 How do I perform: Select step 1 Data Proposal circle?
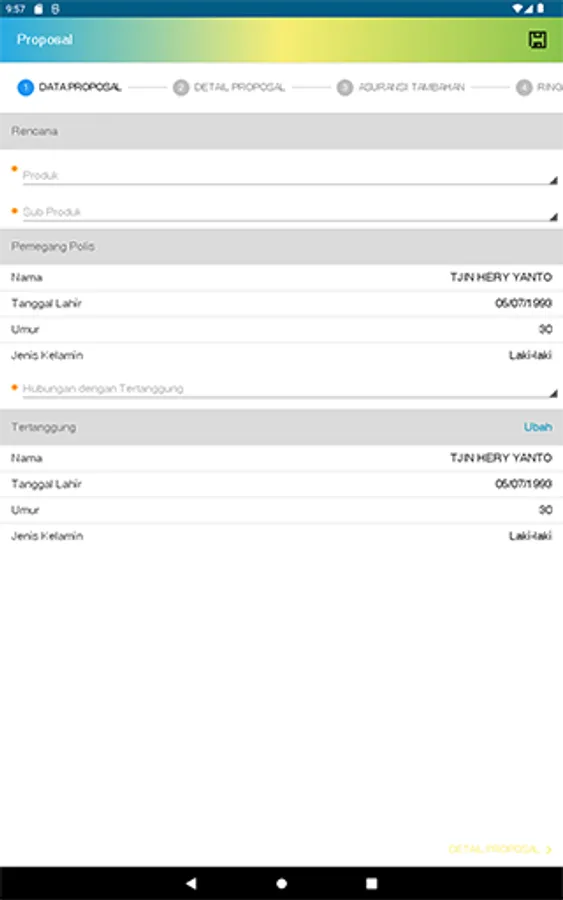coord(25,87)
